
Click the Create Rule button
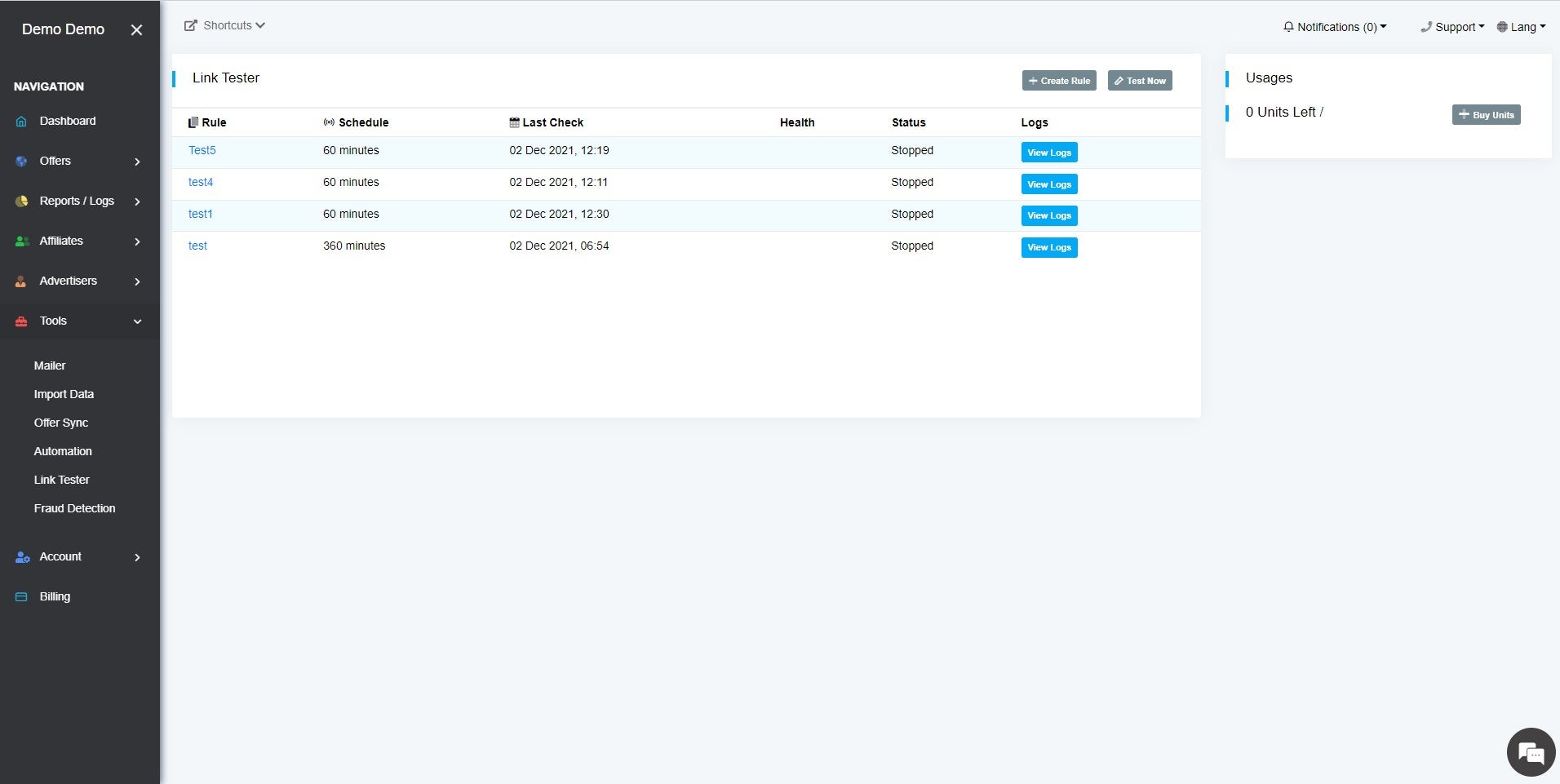click(1059, 81)
